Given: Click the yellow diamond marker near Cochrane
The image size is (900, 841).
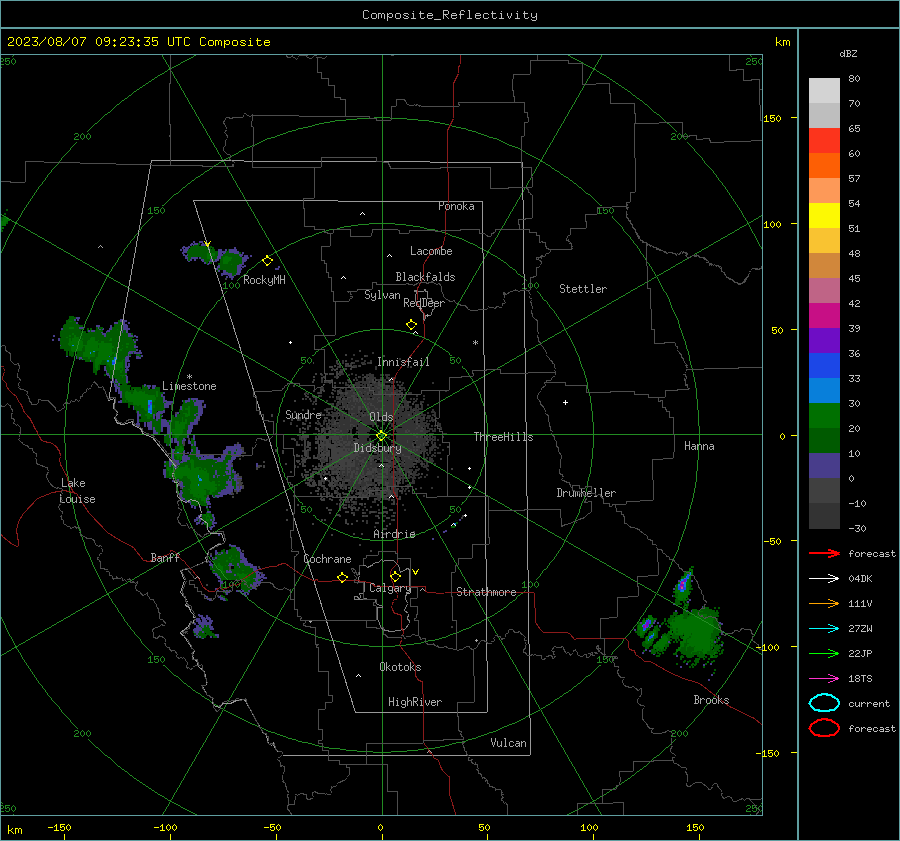Looking at the screenshot, I should [x=343, y=577].
